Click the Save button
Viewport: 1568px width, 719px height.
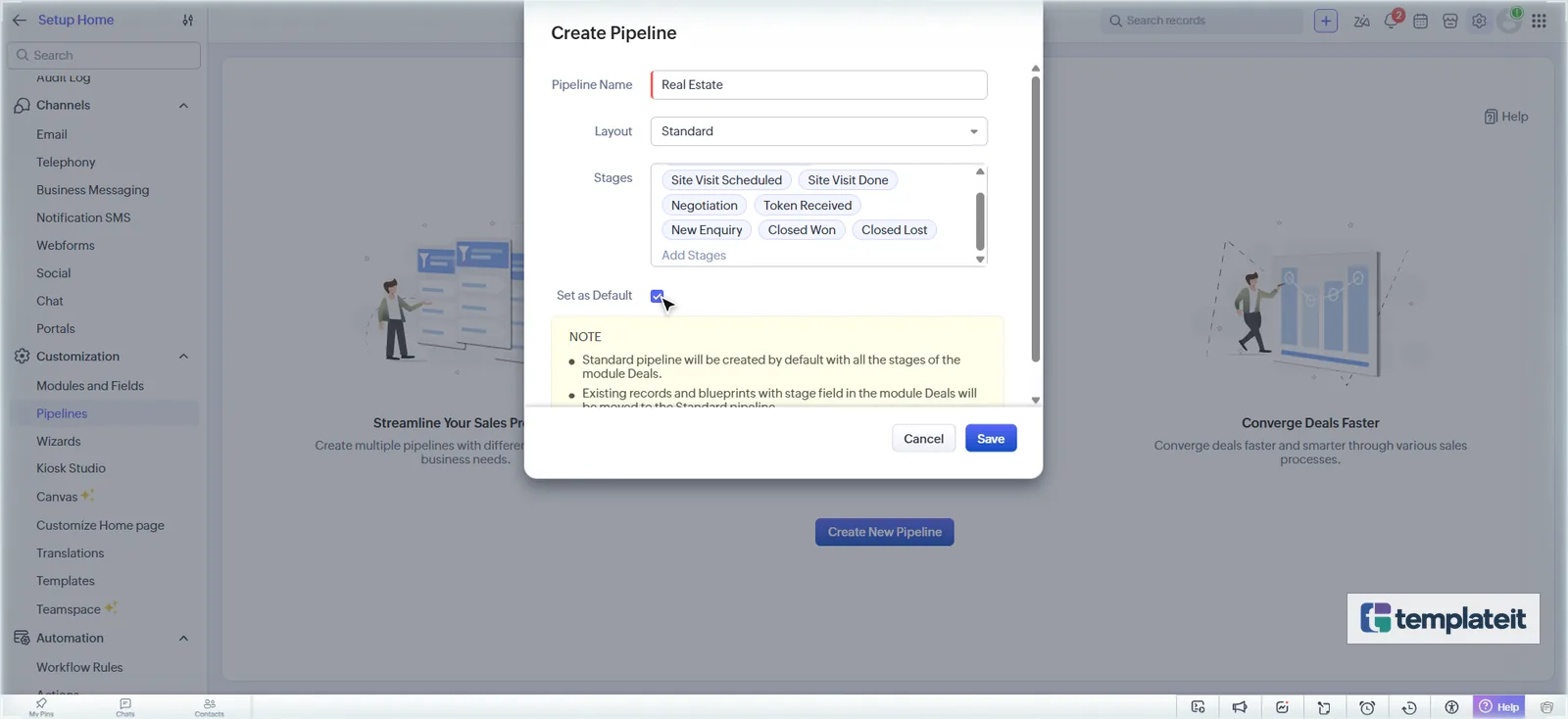pos(991,439)
